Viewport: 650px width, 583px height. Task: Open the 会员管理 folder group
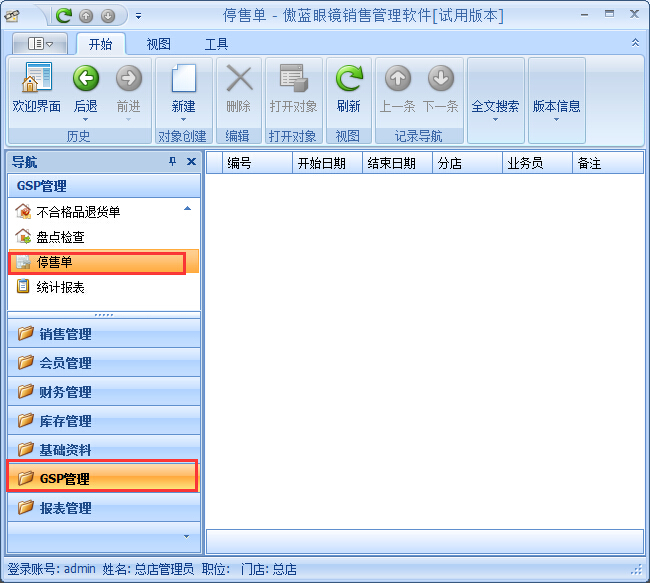point(104,362)
